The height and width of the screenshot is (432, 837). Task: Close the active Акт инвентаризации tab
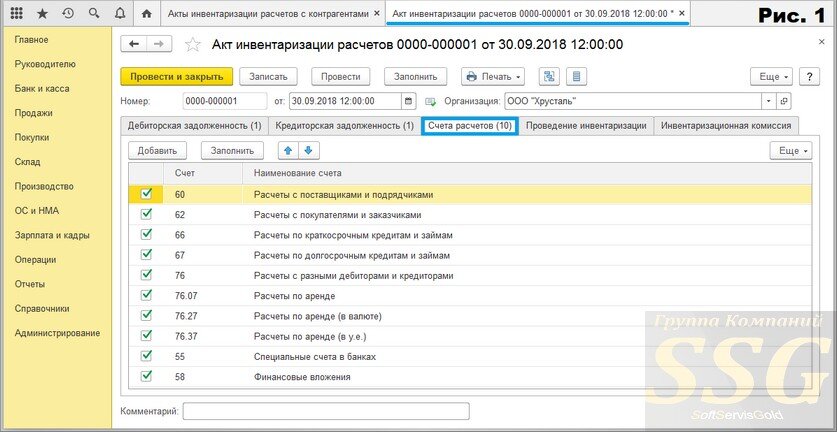[683, 14]
